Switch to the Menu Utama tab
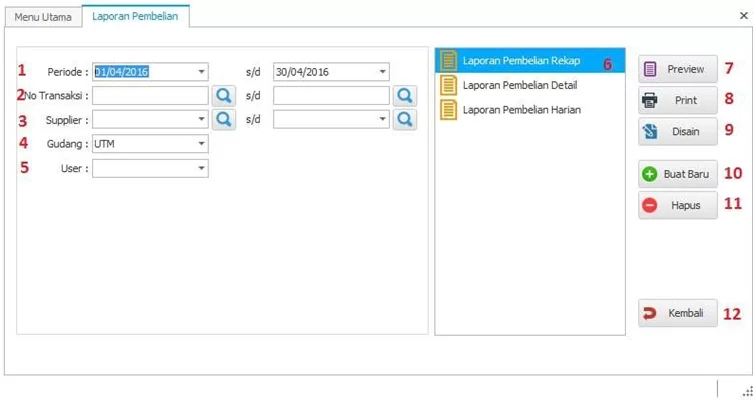Screen dimensions: 755x408 point(43,17)
